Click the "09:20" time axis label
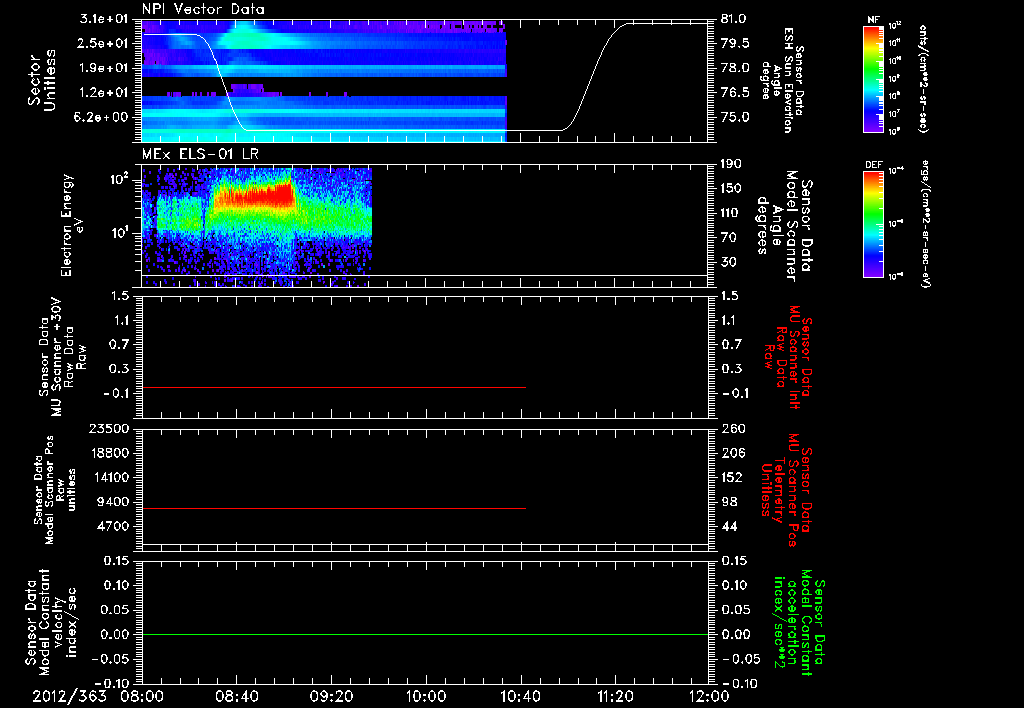1024x708 pixels. coord(332,696)
